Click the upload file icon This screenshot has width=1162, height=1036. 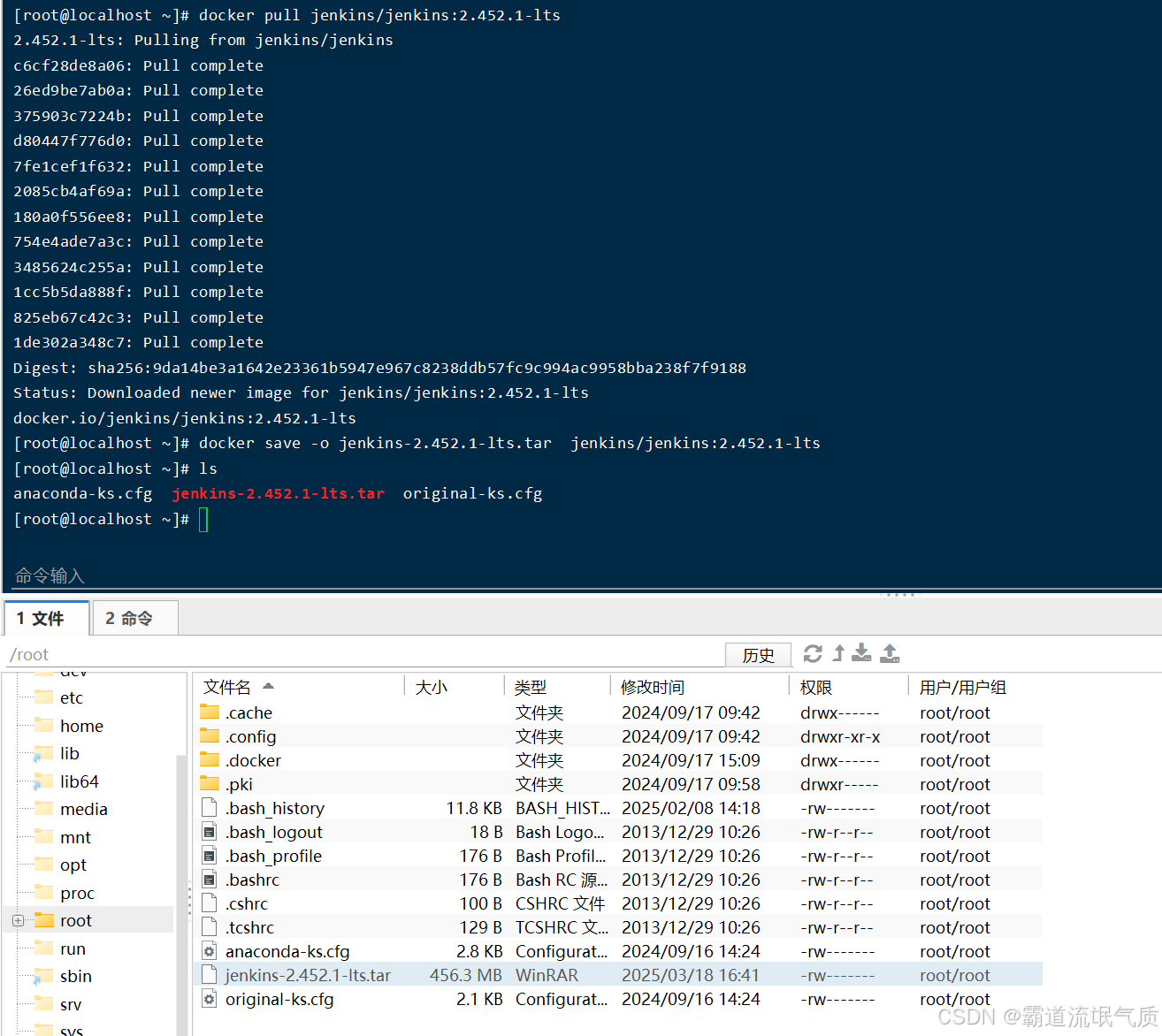891,653
